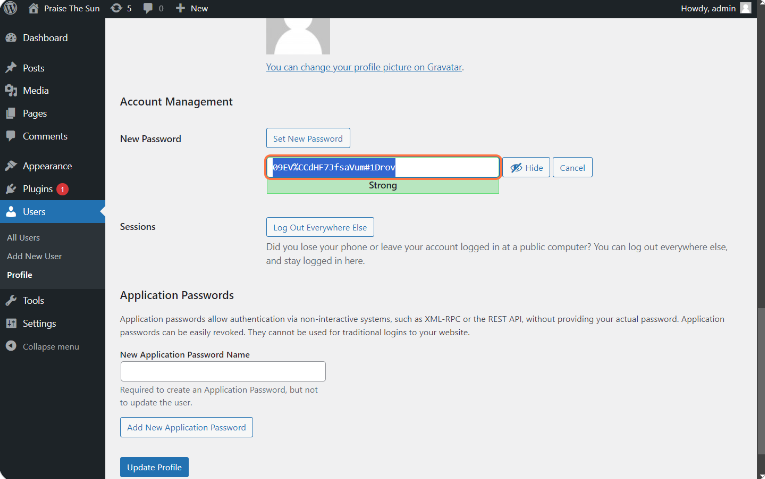Click the updates icon in admin bar
Image resolution: width=765 pixels, height=479 pixels.
pos(122,8)
